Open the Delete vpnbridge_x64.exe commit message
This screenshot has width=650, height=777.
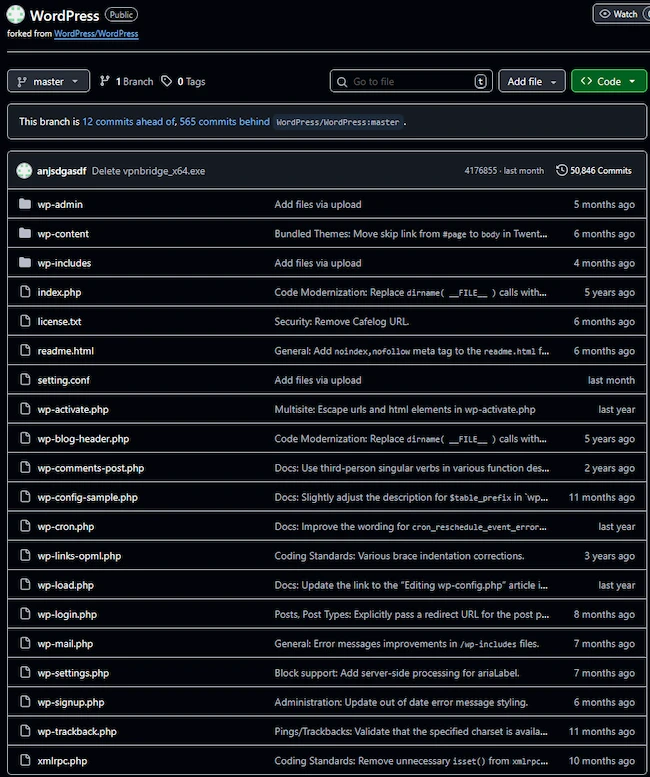click(x=148, y=171)
